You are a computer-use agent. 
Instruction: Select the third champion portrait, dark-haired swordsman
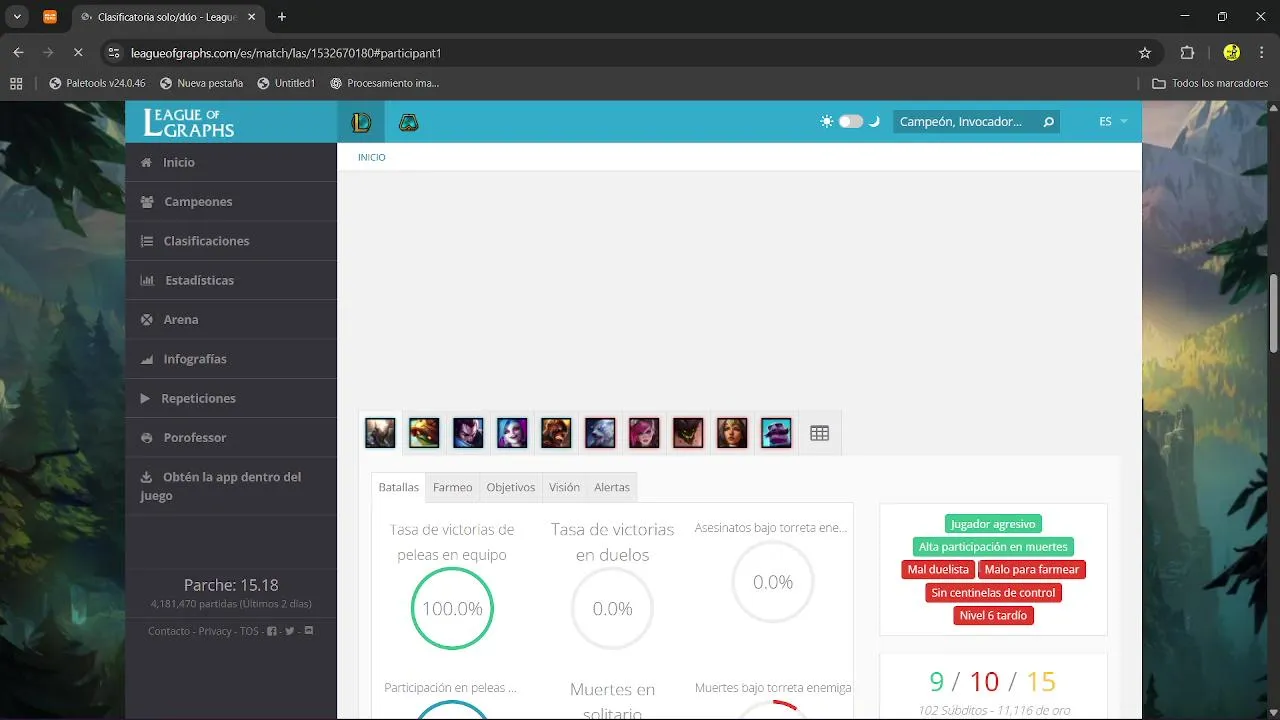(x=468, y=433)
